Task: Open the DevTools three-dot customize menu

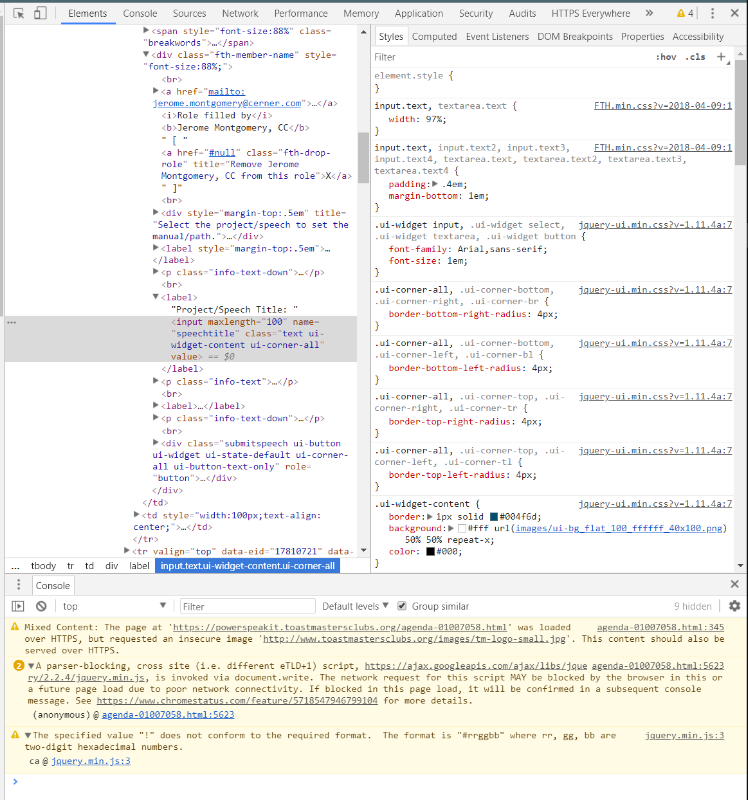Action: point(712,13)
